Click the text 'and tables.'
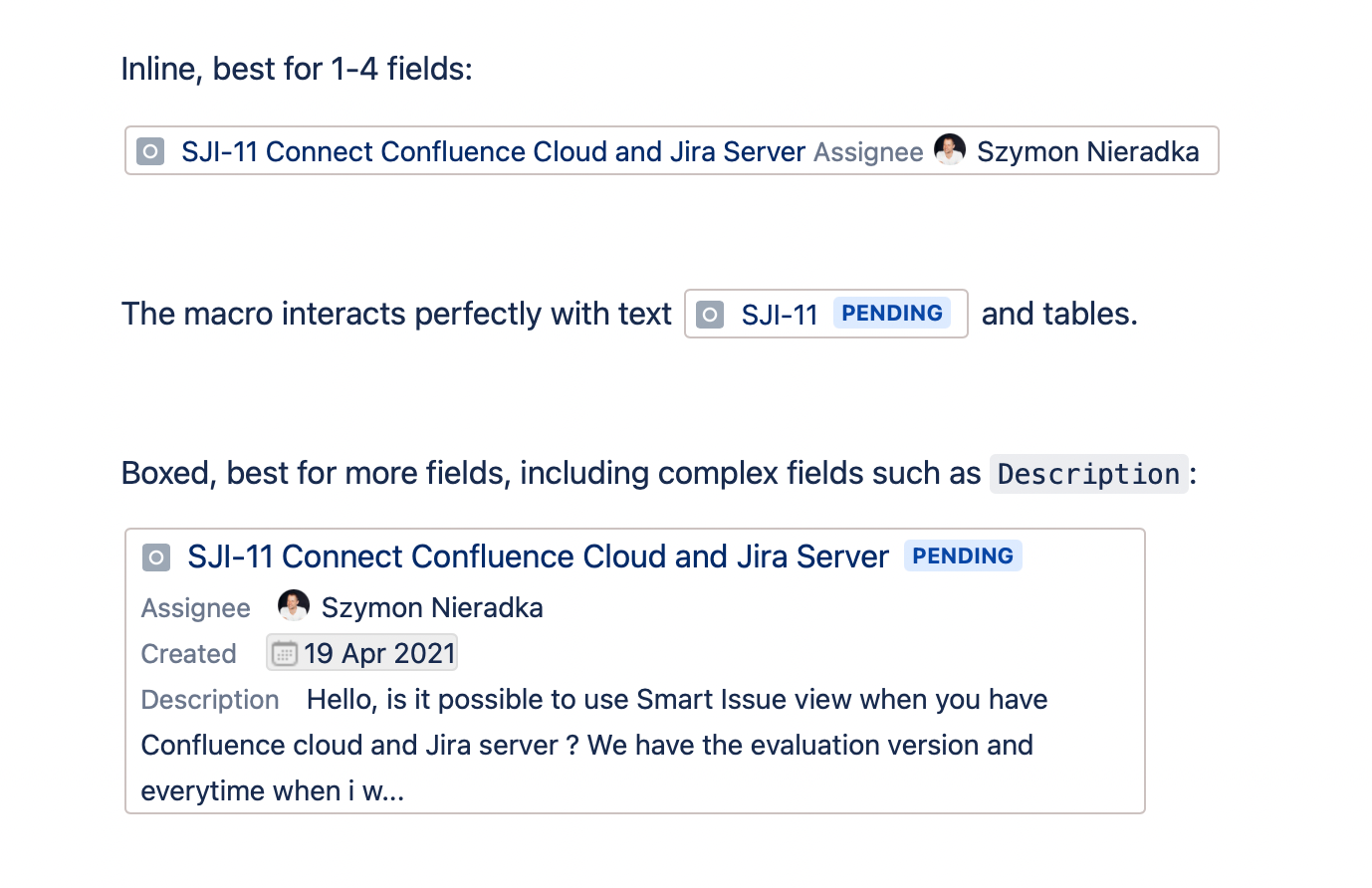The width and height of the screenshot is (1372, 888). point(1059,314)
